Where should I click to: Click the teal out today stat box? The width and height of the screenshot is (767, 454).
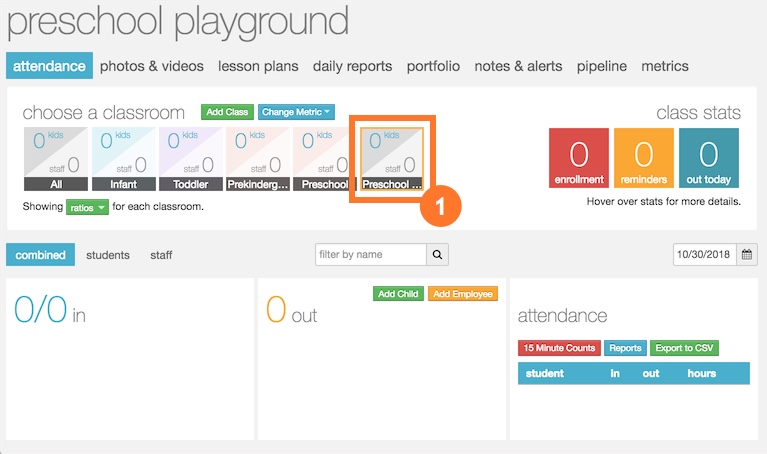tap(709, 159)
